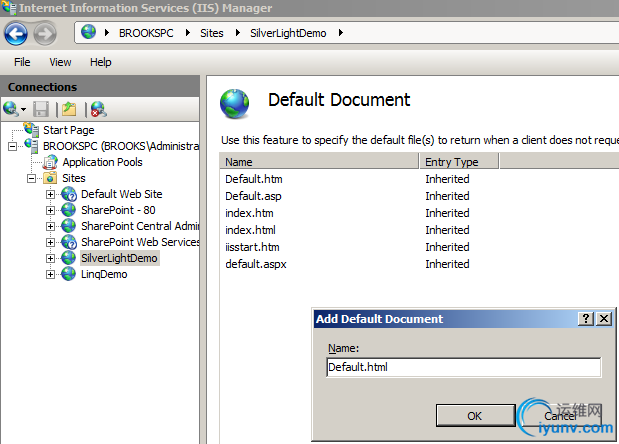Click the grayed Forward arrow button
The width and height of the screenshot is (619, 444).
click(x=45, y=34)
